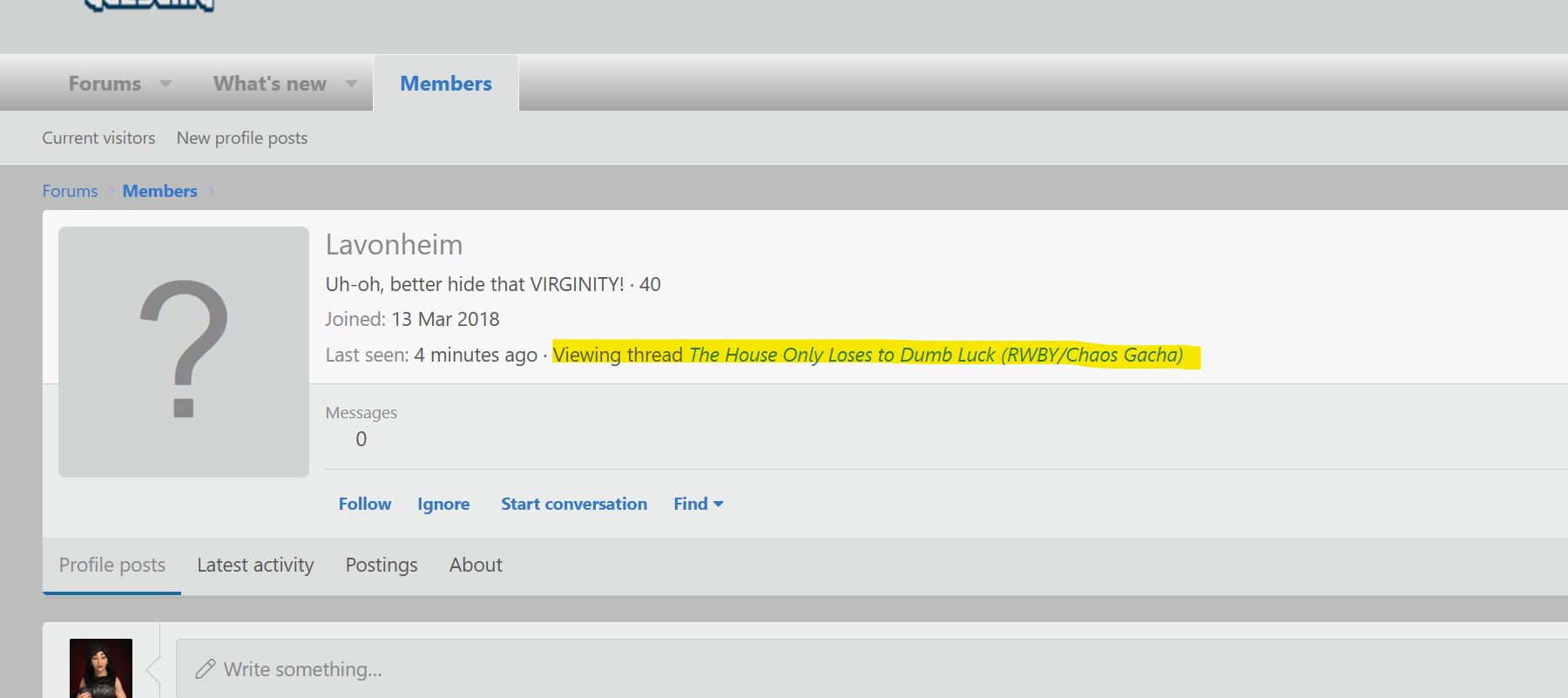The image size is (1568, 698).
Task: Click the pencil icon in the message box
Action: (206, 669)
